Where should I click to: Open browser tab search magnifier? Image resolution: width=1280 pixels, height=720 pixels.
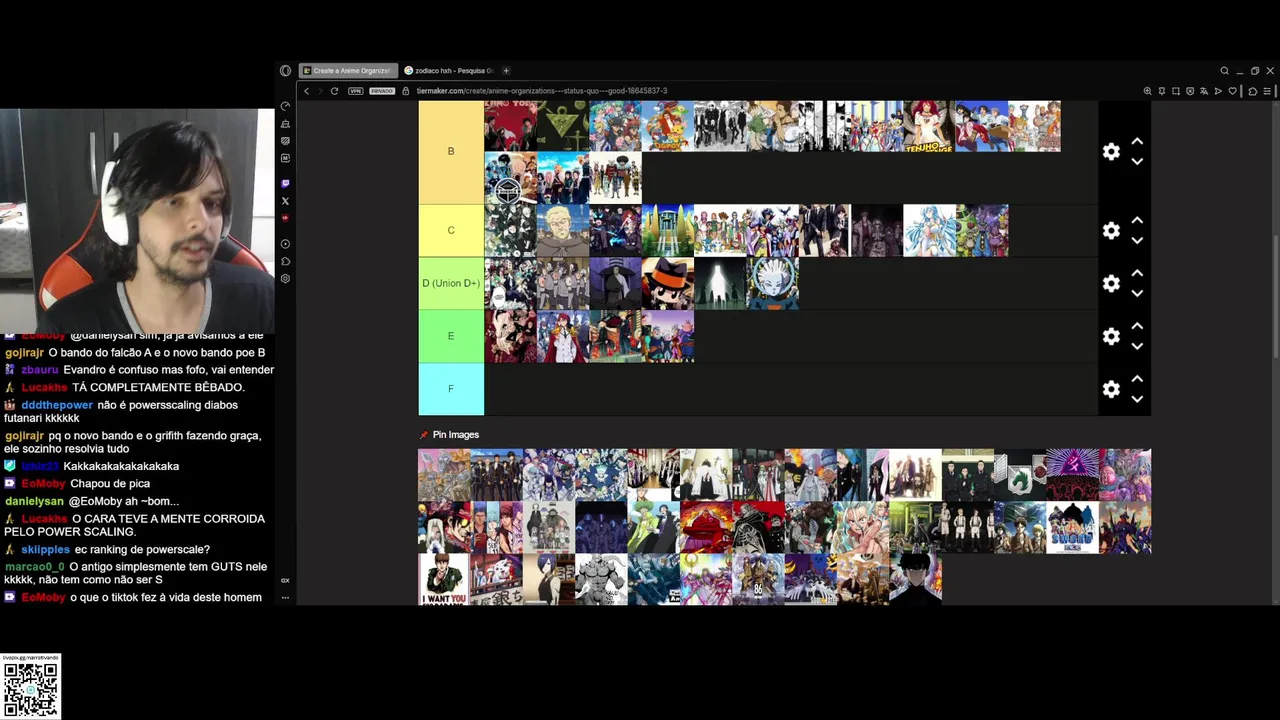click(1224, 71)
